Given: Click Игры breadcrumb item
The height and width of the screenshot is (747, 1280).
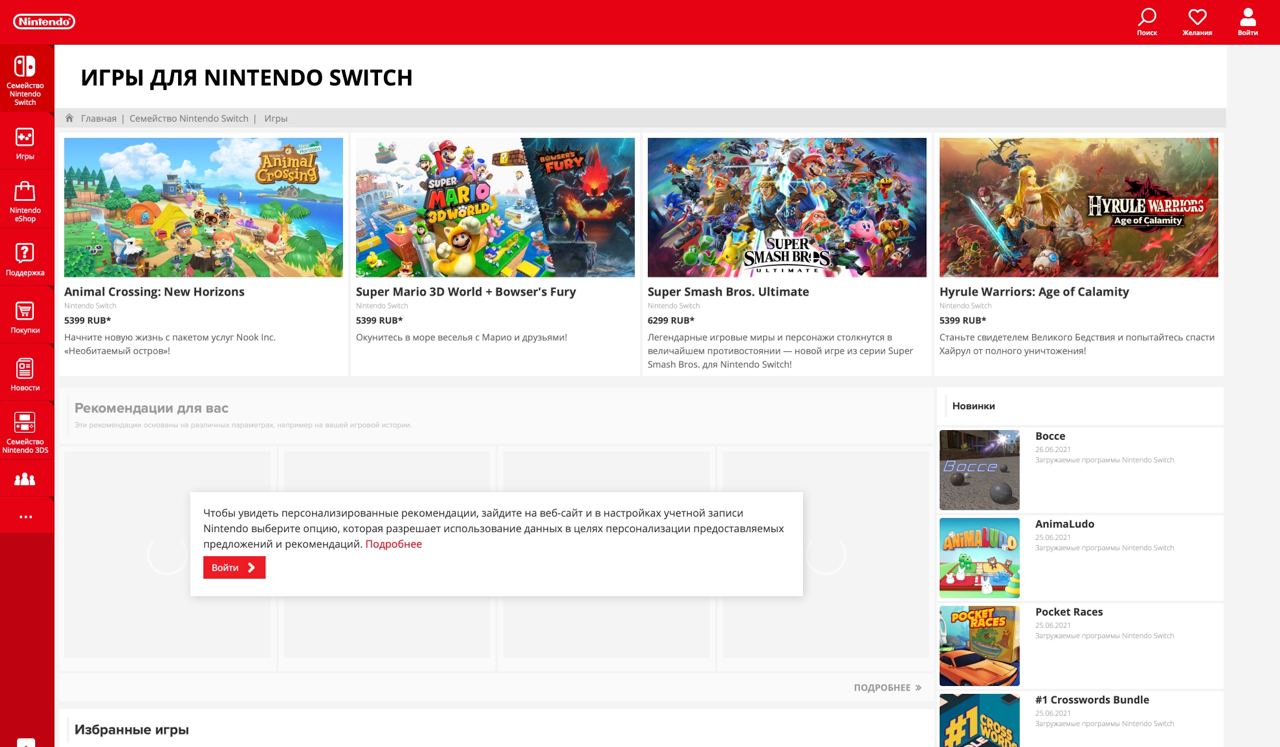Looking at the screenshot, I should 276,118.
